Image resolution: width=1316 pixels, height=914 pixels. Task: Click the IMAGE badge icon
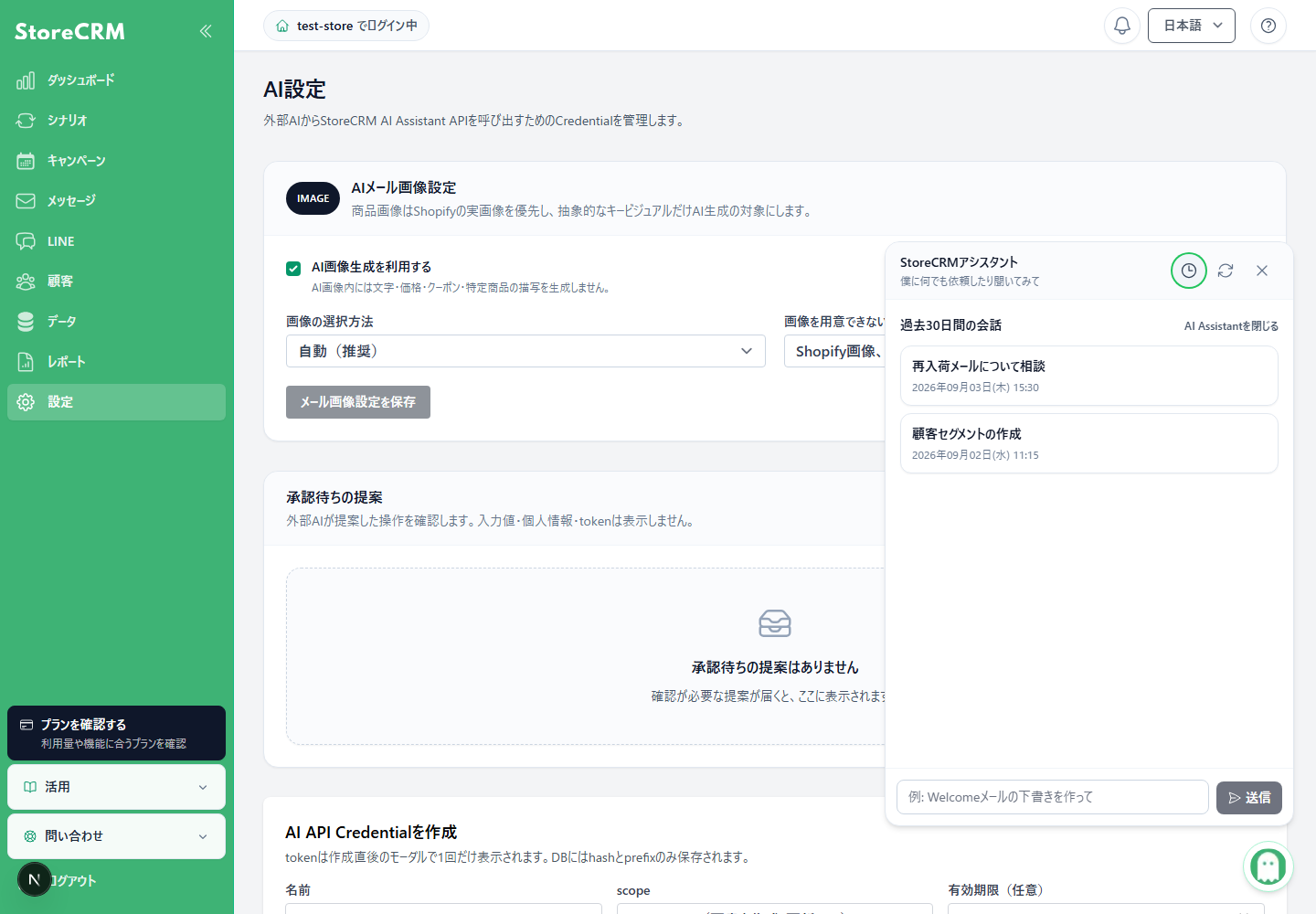pos(313,198)
